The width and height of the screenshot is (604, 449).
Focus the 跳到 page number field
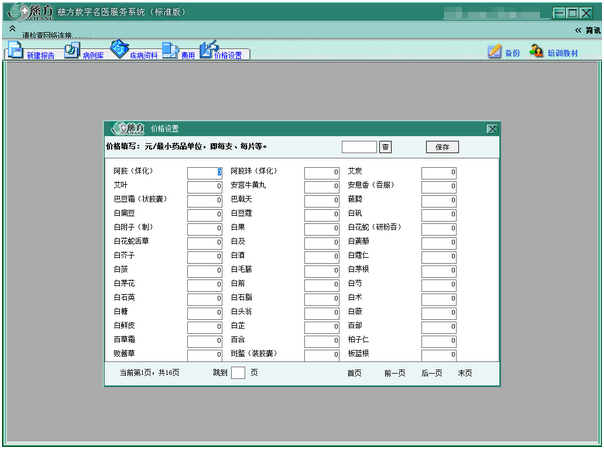pos(238,373)
